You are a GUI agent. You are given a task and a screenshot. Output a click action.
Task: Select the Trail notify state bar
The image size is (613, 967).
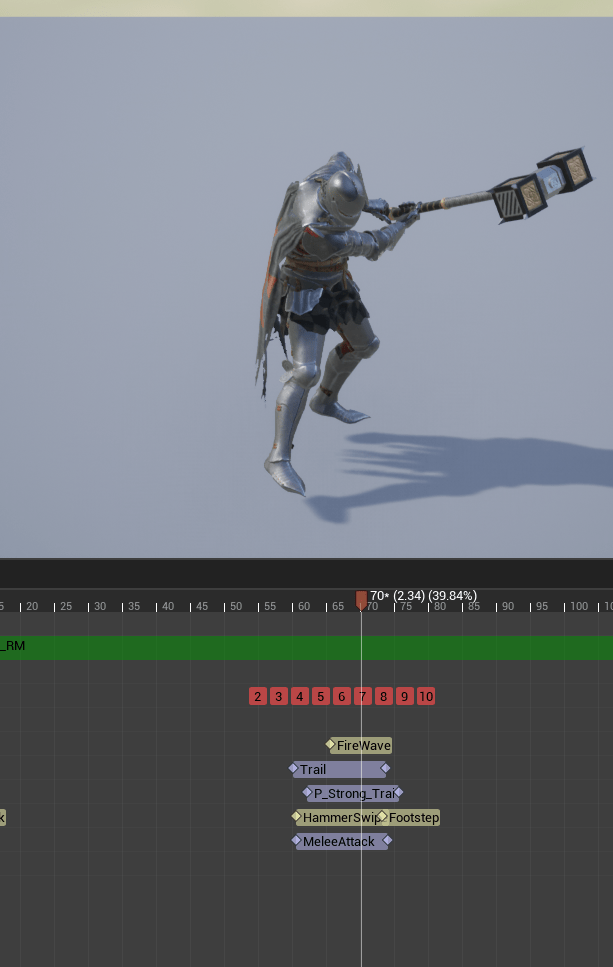click(x=338, y=769)
